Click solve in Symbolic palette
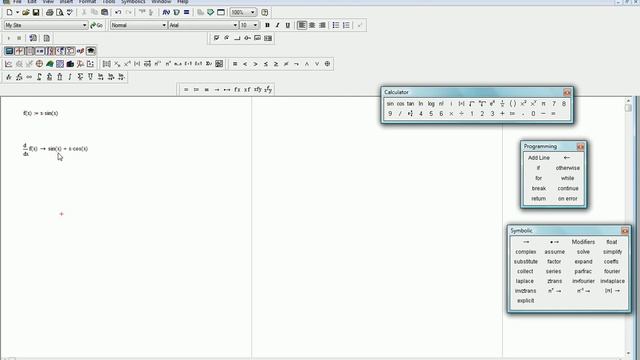The width and height of the screenshot is (640, 360). point(583,252)
